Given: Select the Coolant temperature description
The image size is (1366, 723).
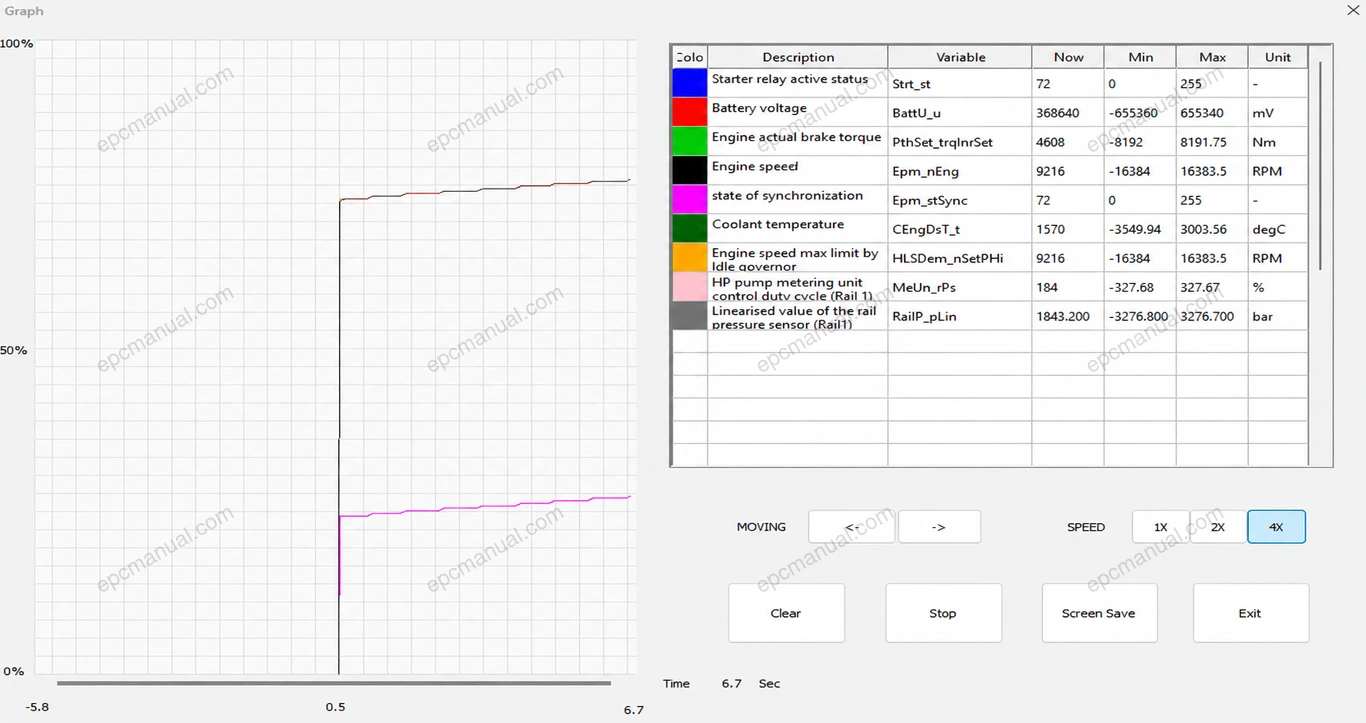Looking at the screenshot, I should [x=798, y=228].
